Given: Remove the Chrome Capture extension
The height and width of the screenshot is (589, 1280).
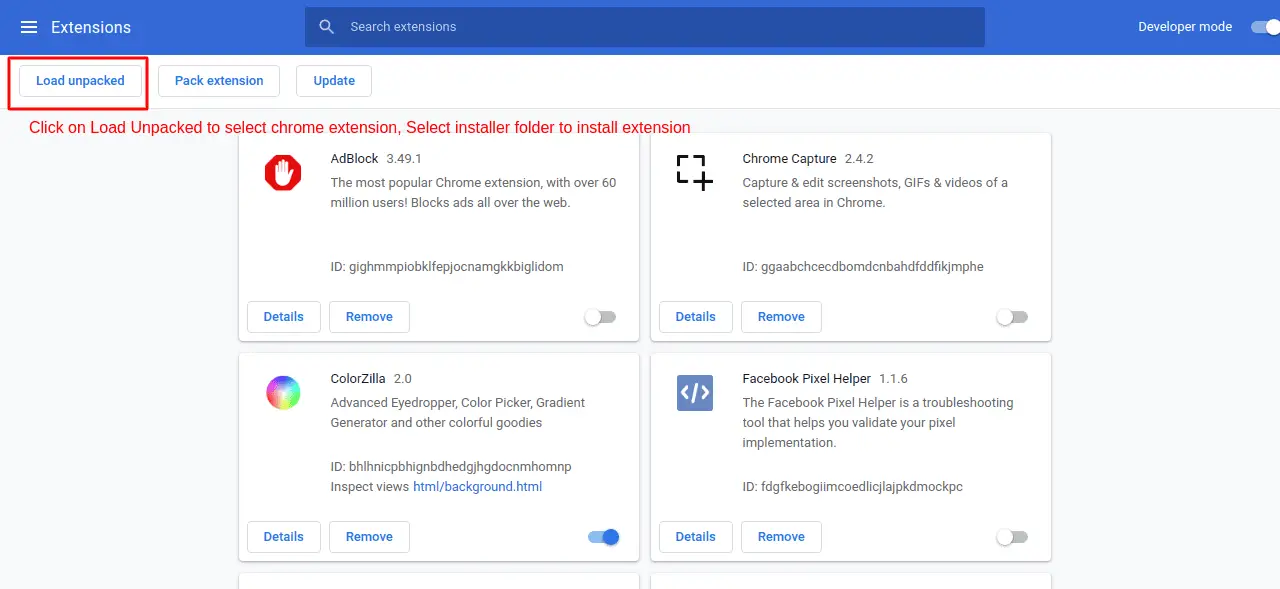Looking at the screenshot, I should [781, 317].
